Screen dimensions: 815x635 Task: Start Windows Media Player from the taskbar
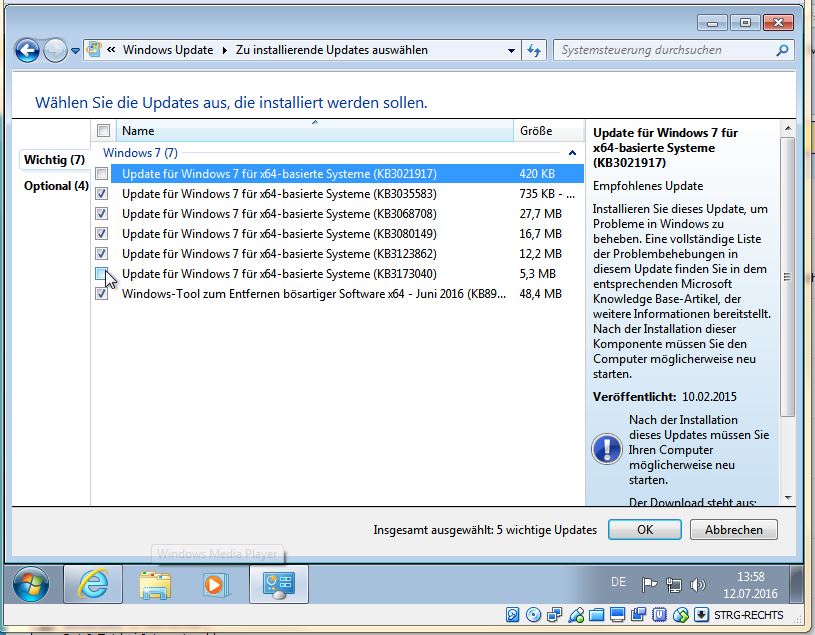(216, 585)
